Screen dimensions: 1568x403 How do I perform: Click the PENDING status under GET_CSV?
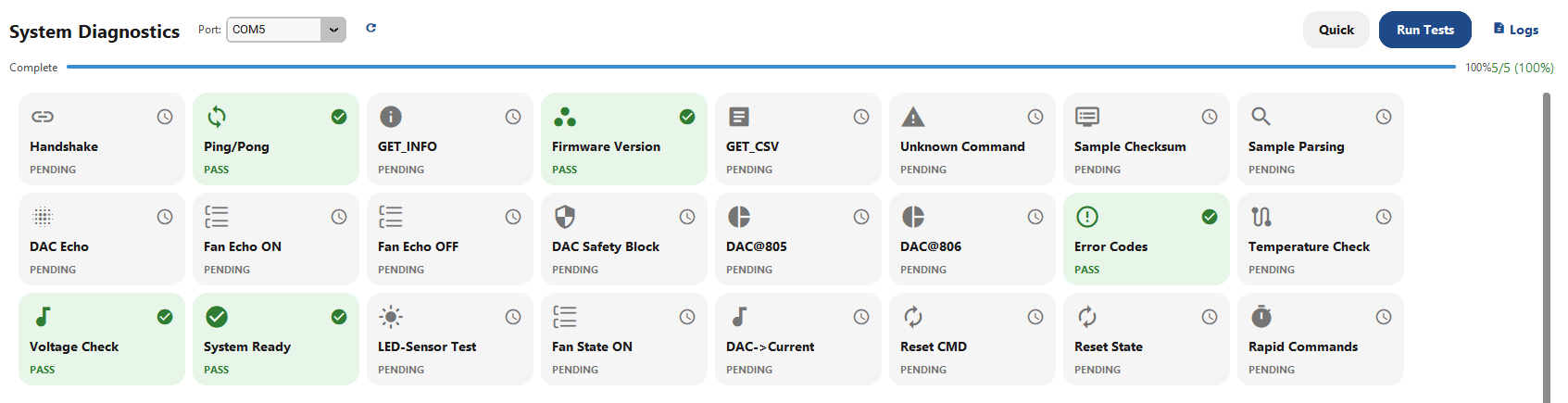coord(749,170)
